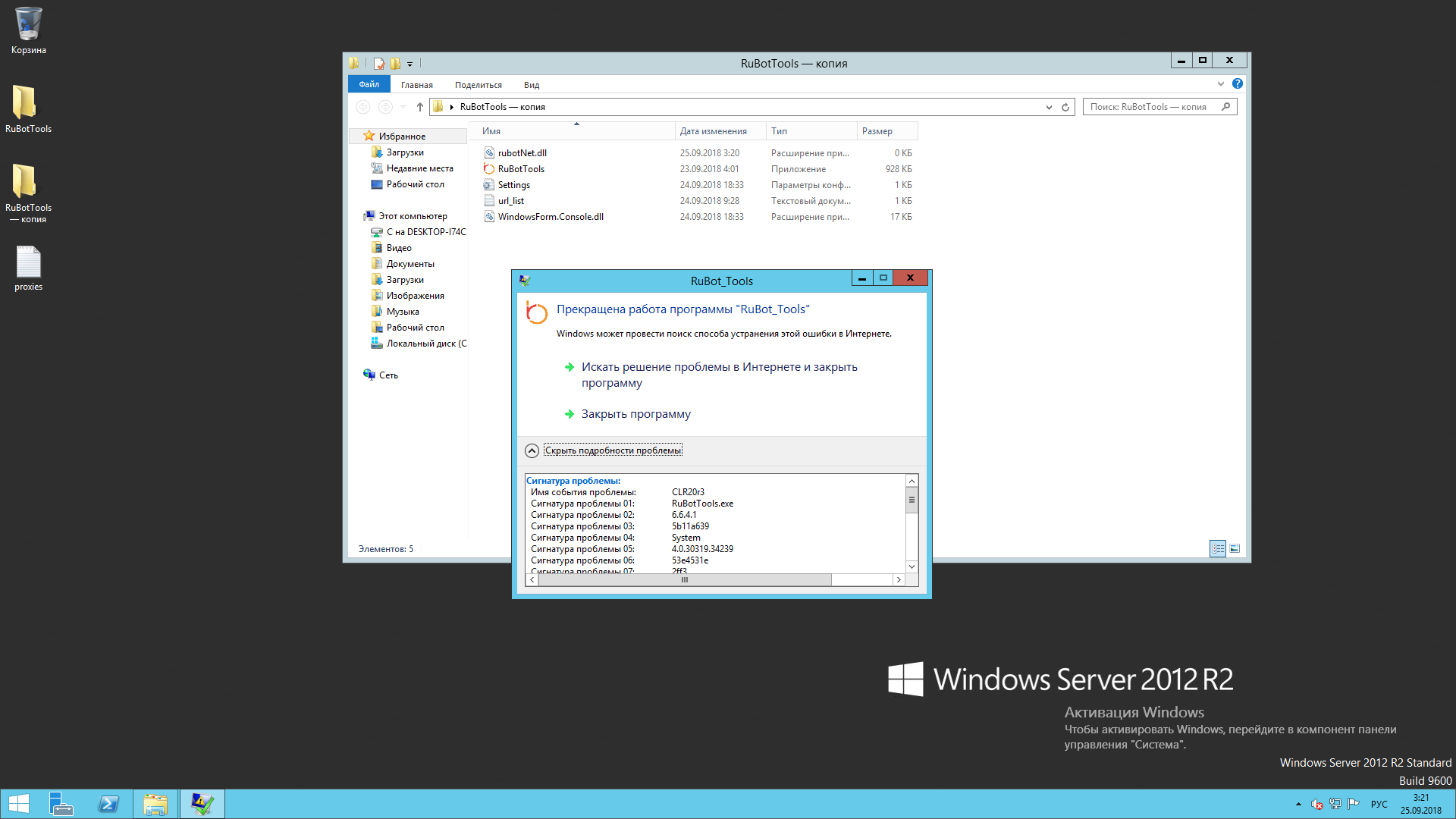This screenshot has height=819, width=1456.
Task: Open the Файл ribbon tab
Action: click(369, 84)
